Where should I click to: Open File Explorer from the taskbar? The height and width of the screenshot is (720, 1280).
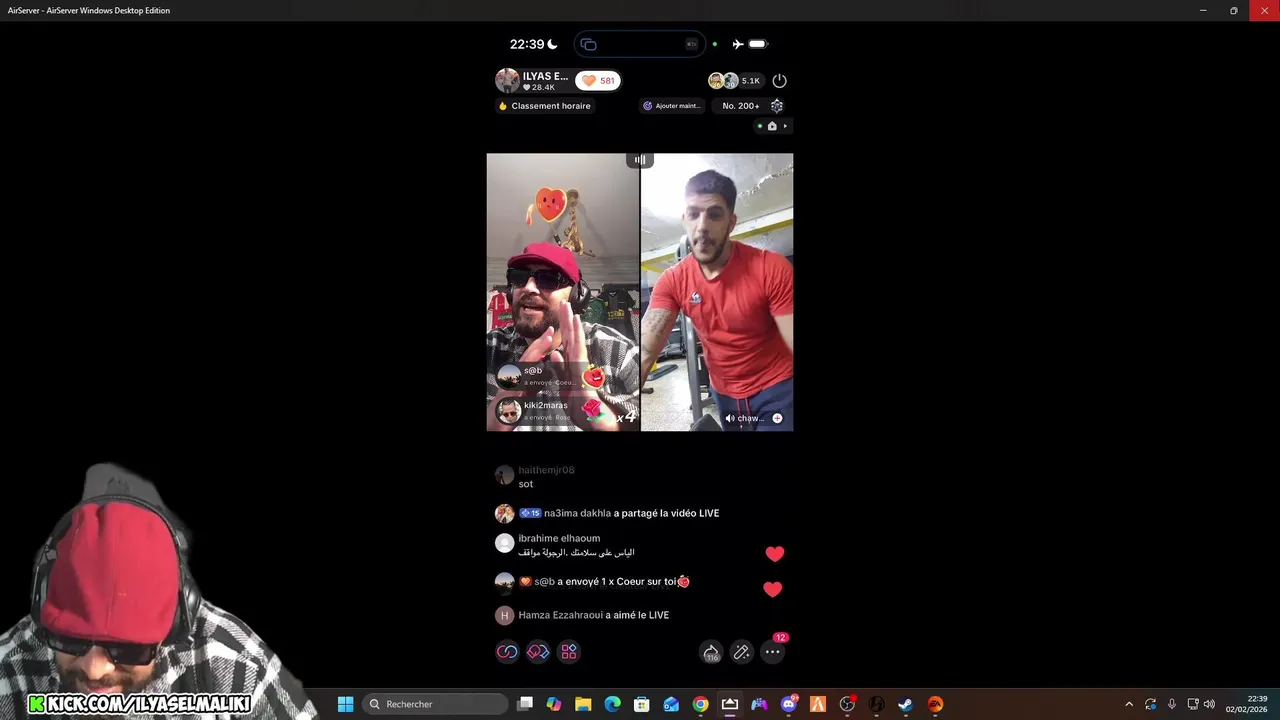pyautogui.click(x=583, y=704)
